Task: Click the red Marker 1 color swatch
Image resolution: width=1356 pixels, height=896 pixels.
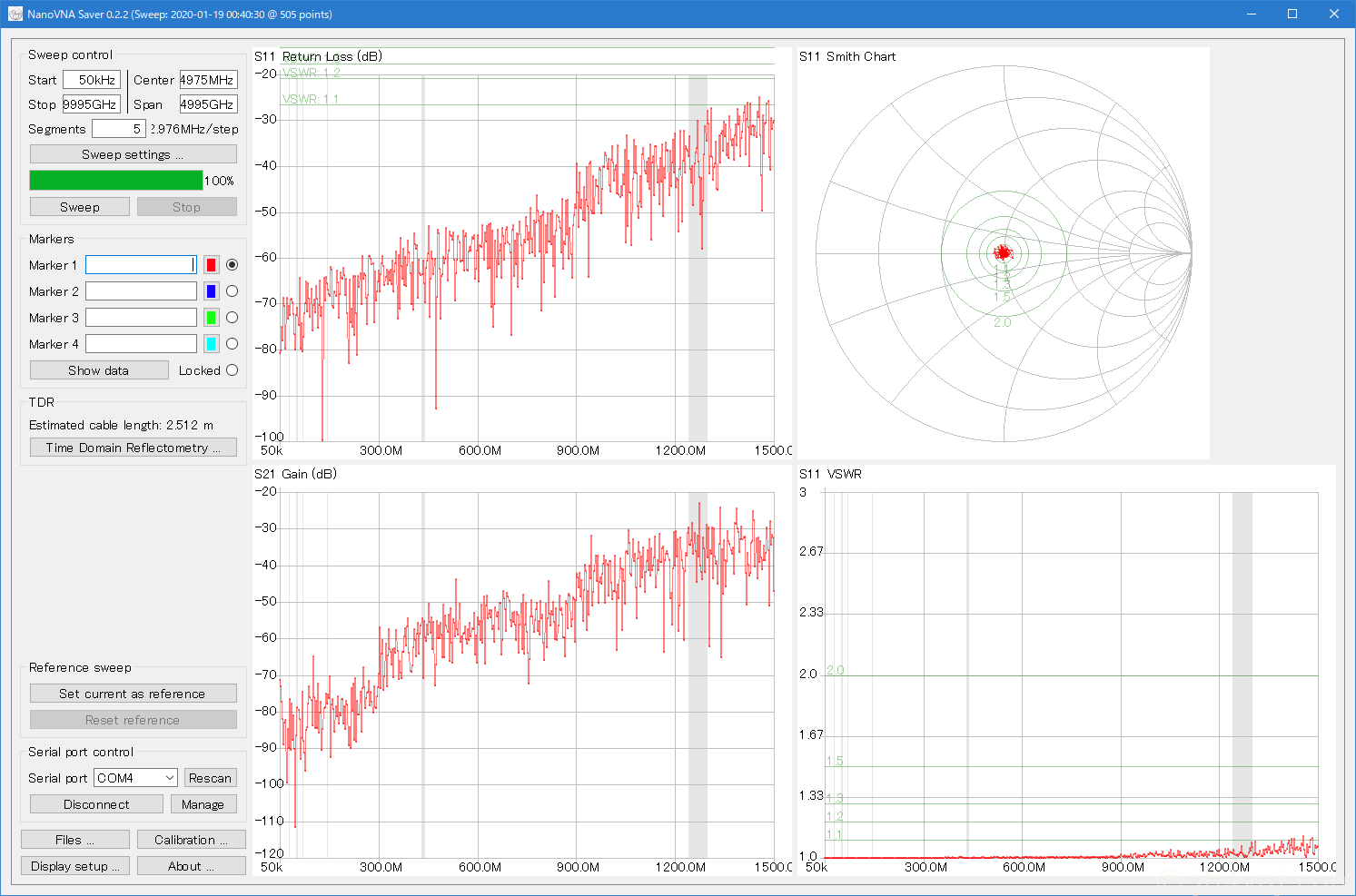Action: 212,265
